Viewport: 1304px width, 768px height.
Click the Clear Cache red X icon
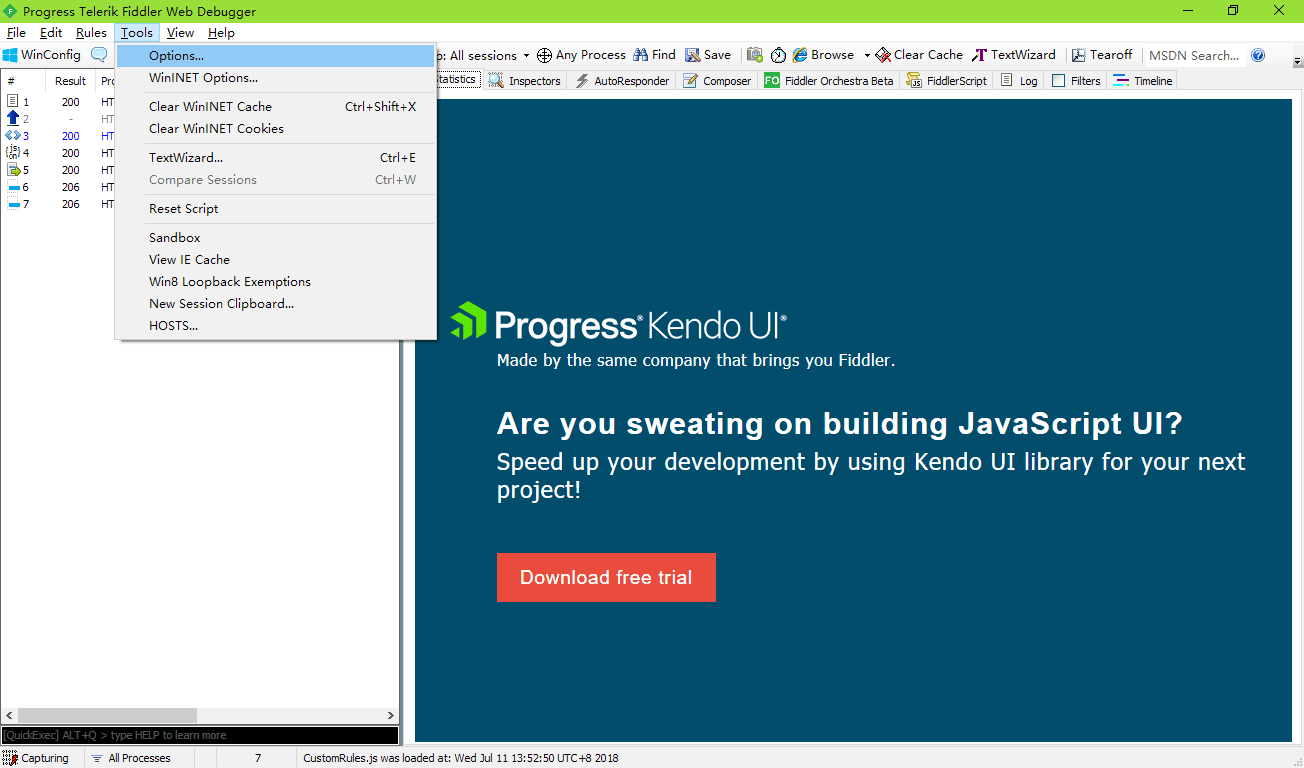(883, 55)
